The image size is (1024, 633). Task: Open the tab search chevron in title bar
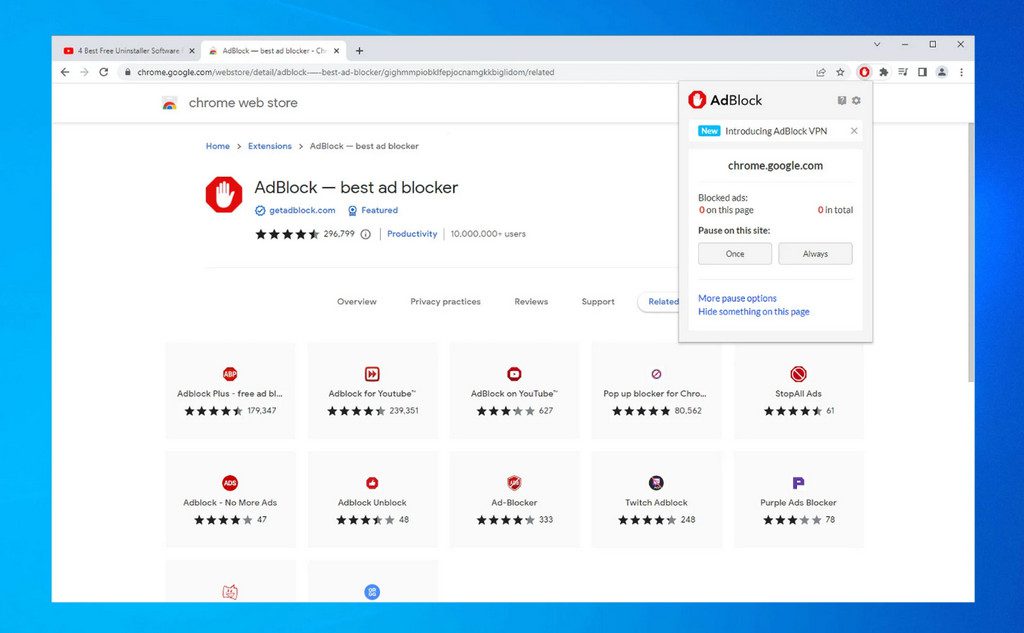tap(877, 44)
